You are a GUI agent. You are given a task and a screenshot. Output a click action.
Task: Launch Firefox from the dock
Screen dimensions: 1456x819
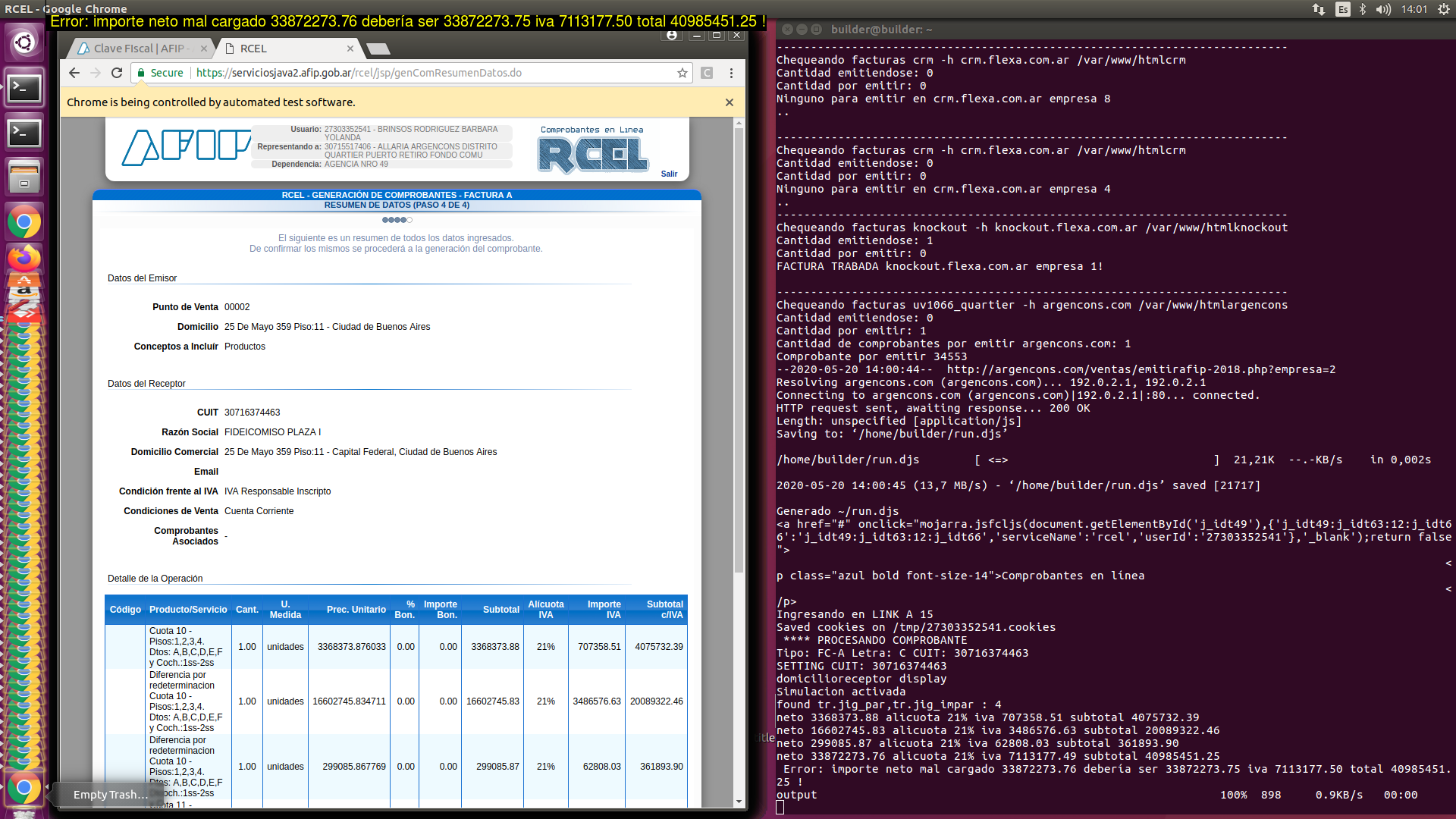[x=24, y=258]
